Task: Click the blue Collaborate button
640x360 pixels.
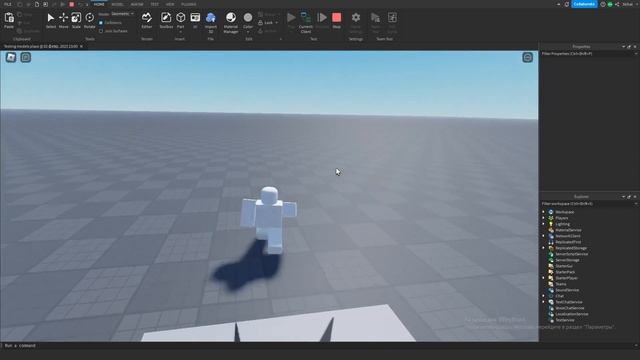Action: [x=584, y=4]
